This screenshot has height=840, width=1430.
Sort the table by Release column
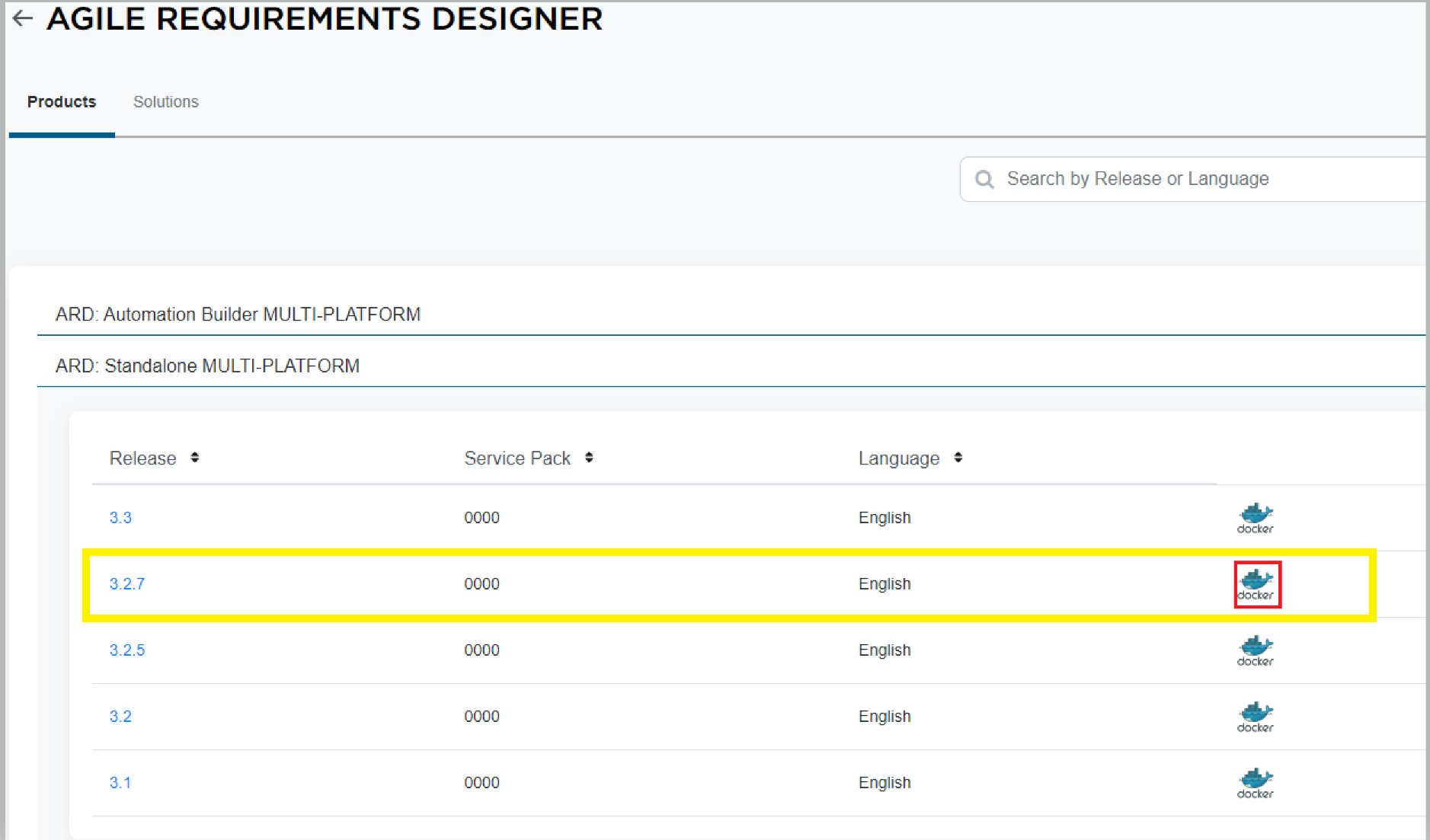click(195, 458)
